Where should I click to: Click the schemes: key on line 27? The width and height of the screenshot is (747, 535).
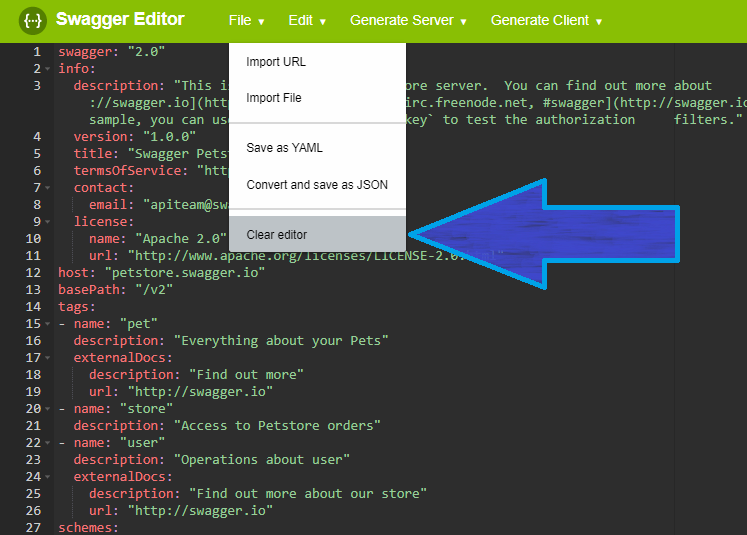tap(88, 528)
